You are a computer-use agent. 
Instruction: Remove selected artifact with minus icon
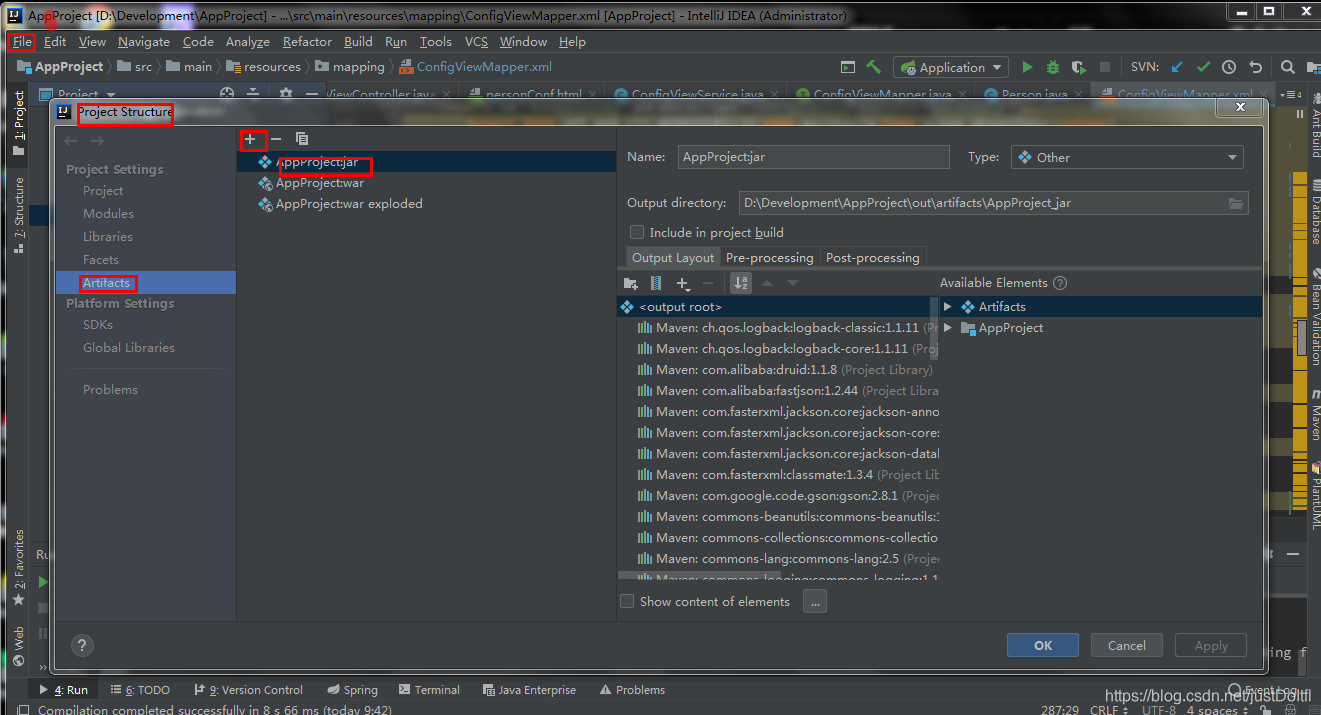point(276,139)
